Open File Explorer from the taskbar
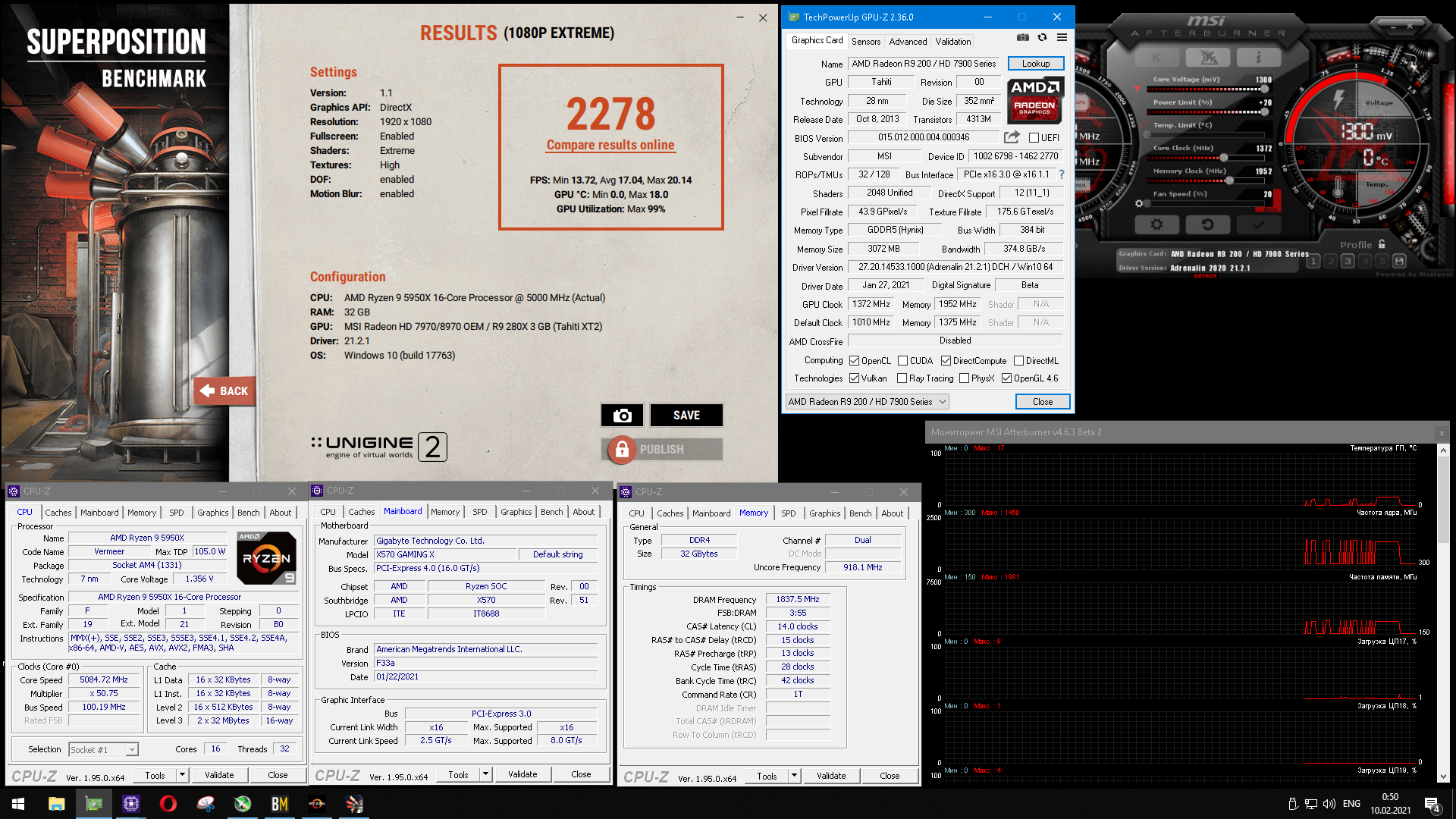 click(57, 804)
